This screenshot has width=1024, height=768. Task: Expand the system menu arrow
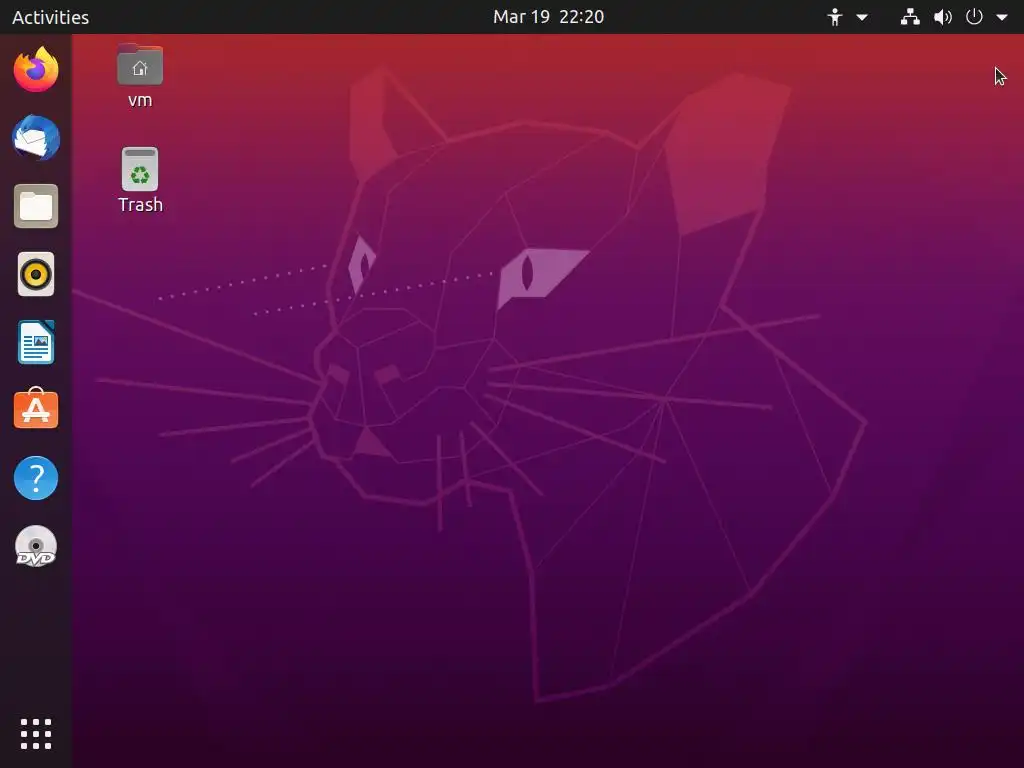pos(1002,18)
